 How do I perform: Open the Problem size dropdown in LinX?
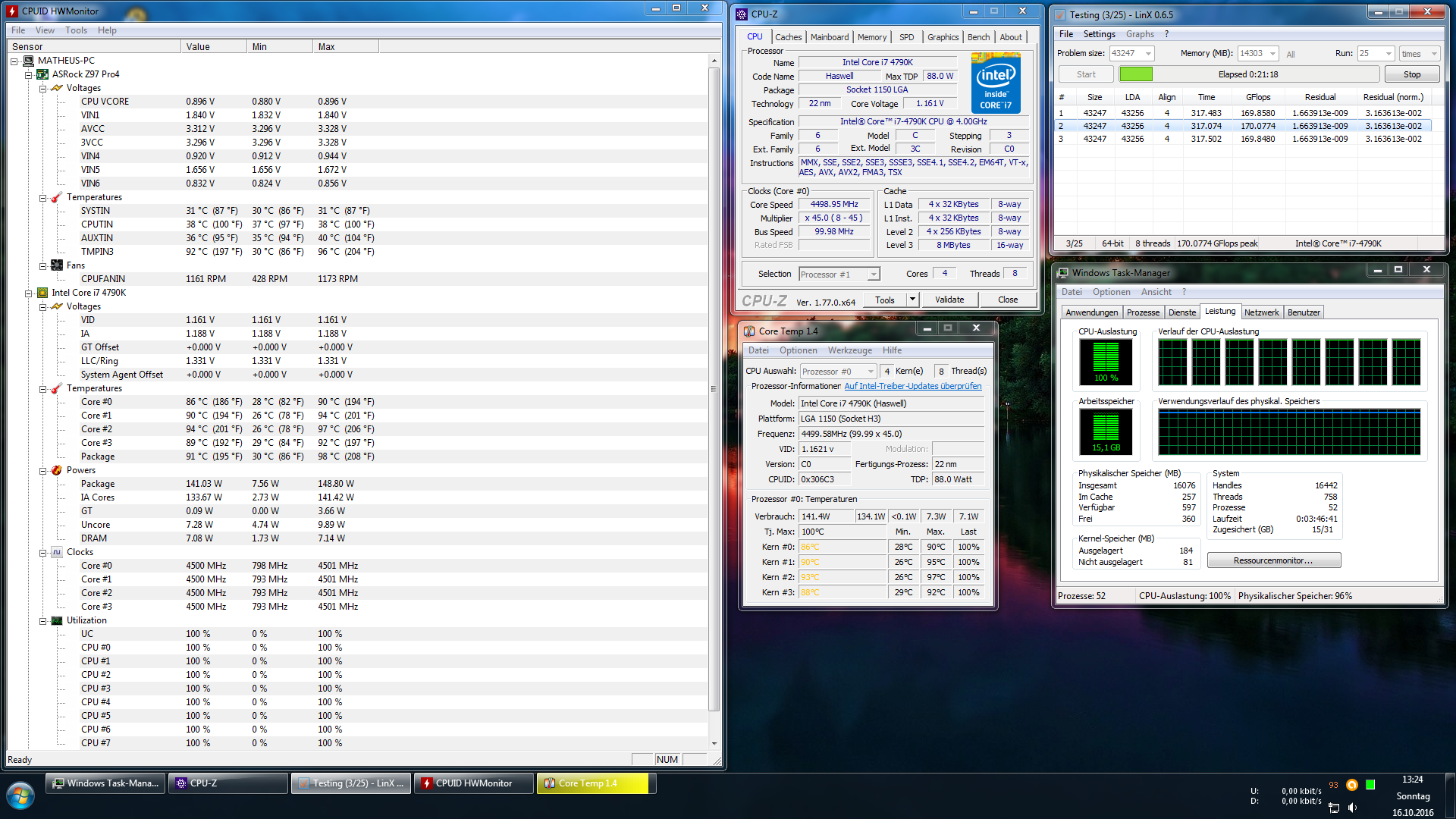click(1148, 54)
